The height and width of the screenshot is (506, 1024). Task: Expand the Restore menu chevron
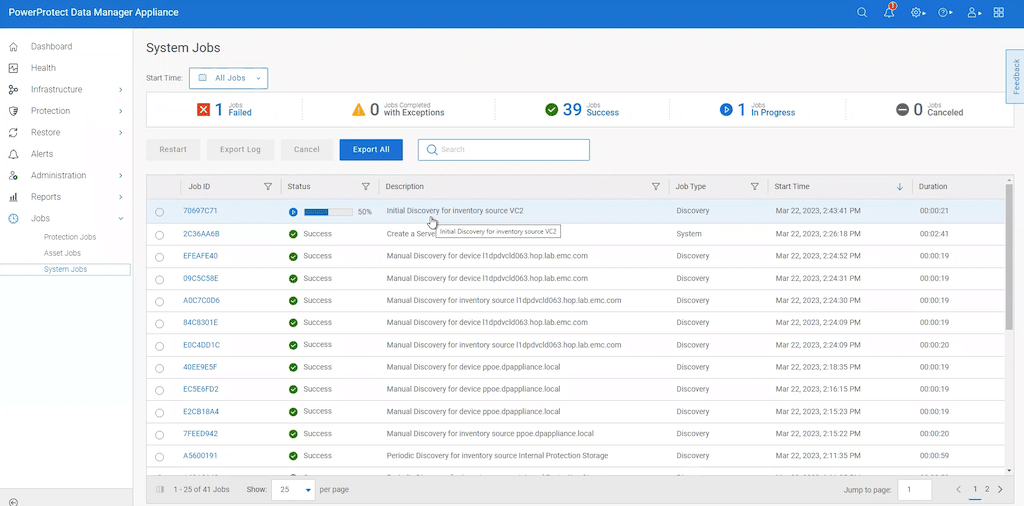point(121,133)
